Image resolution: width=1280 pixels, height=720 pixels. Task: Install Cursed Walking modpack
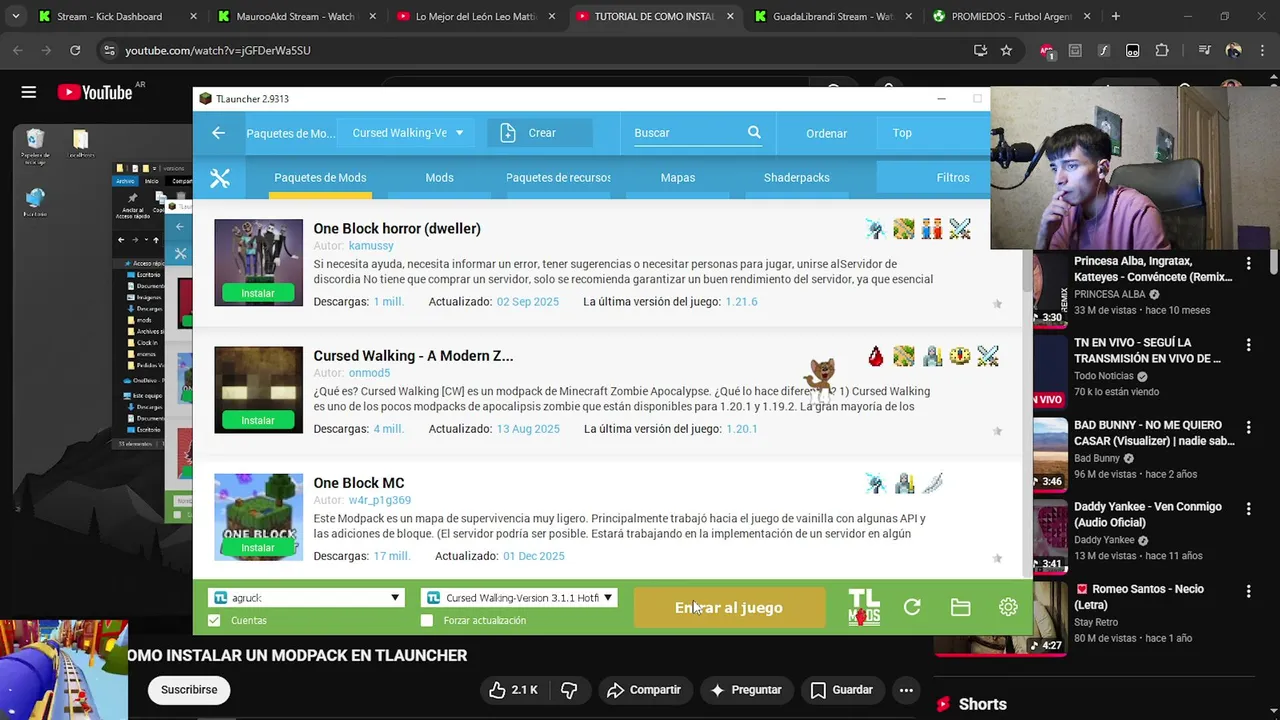pyautogui.click(x=258, y=420)
